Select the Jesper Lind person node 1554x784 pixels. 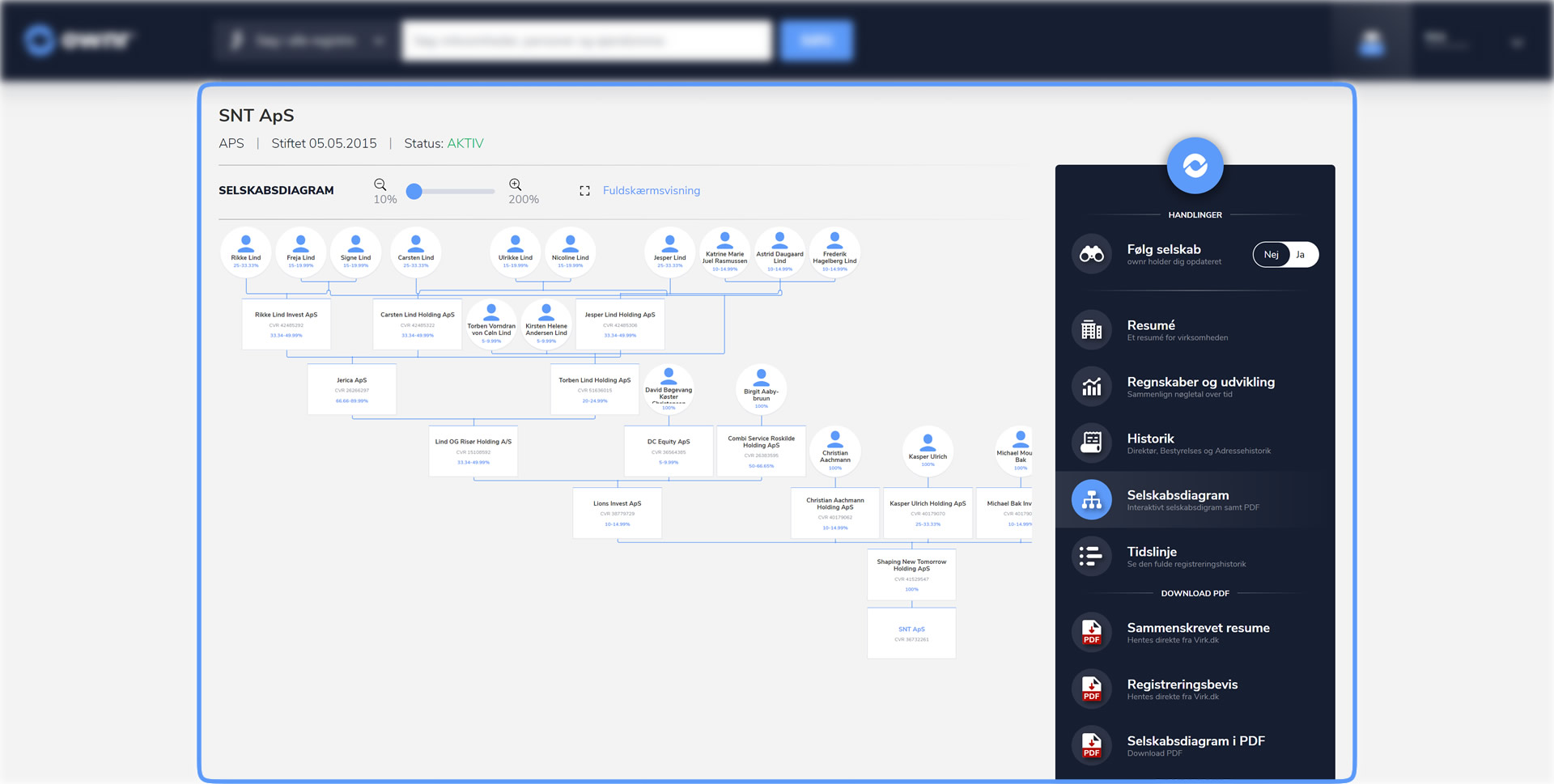click(x=670, y=252)
